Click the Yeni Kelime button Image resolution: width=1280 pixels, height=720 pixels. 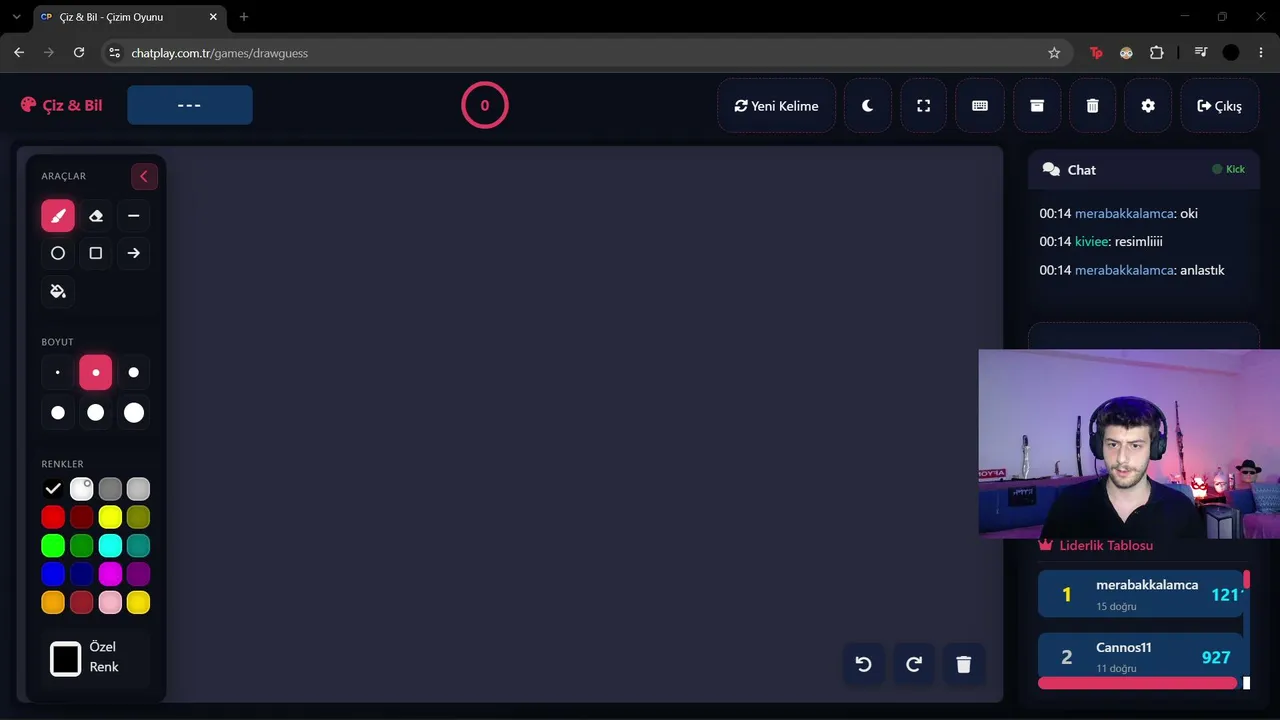(x=777, y=106)
